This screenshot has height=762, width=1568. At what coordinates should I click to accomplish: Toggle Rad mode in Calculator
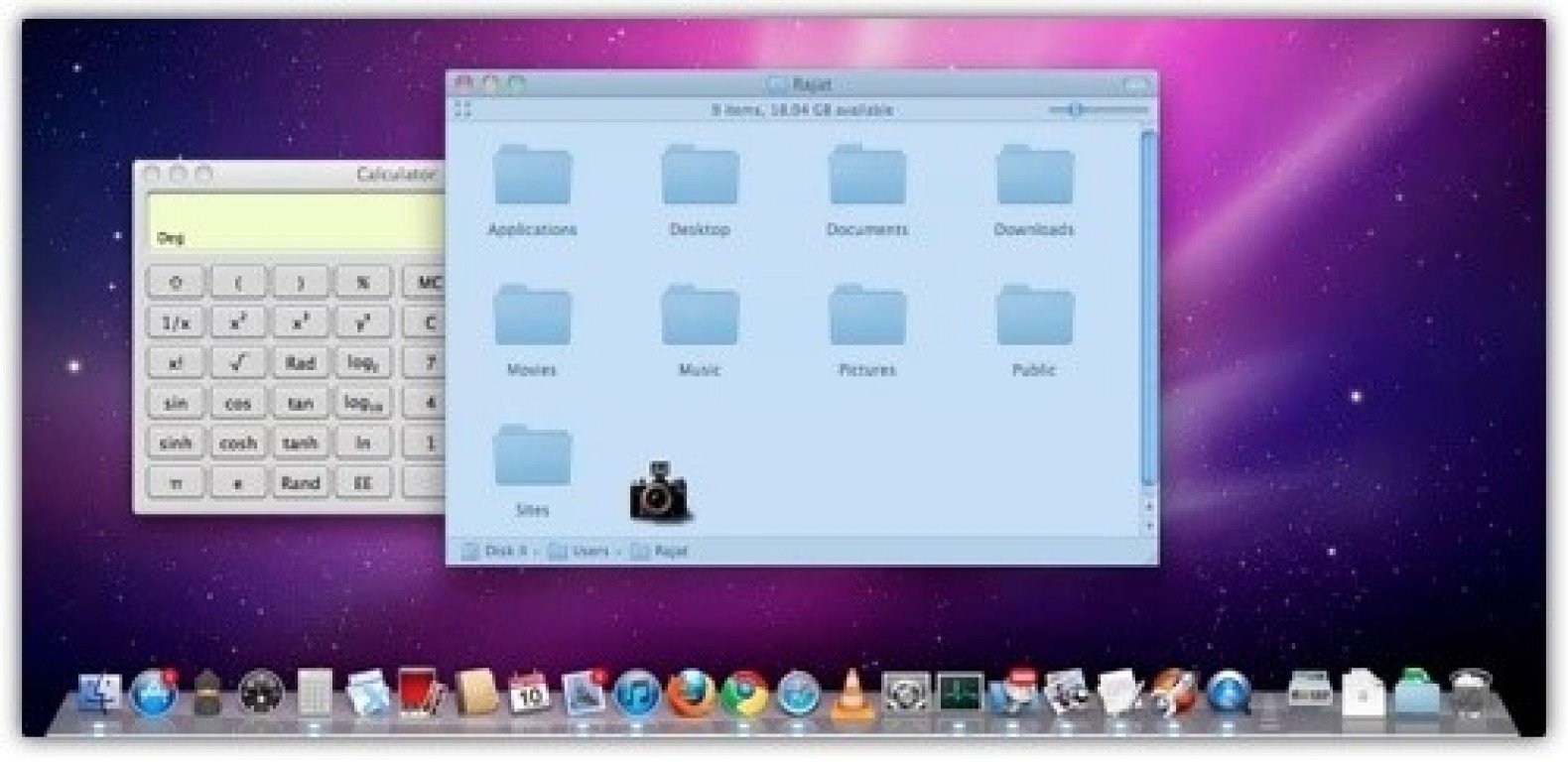coord(300,363)
